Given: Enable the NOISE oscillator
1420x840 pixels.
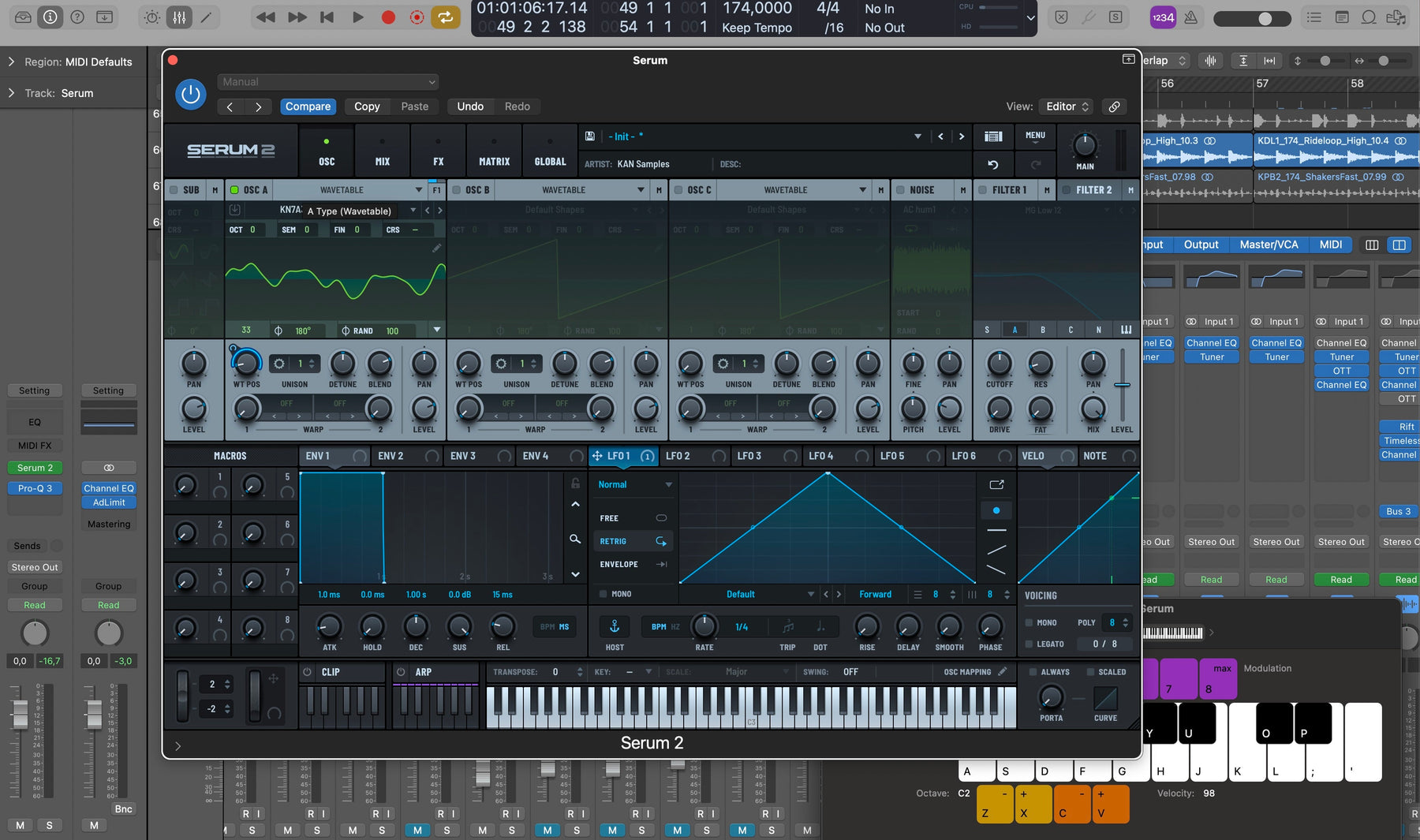Looking at the screenshot, I should [x=900, y=190].
